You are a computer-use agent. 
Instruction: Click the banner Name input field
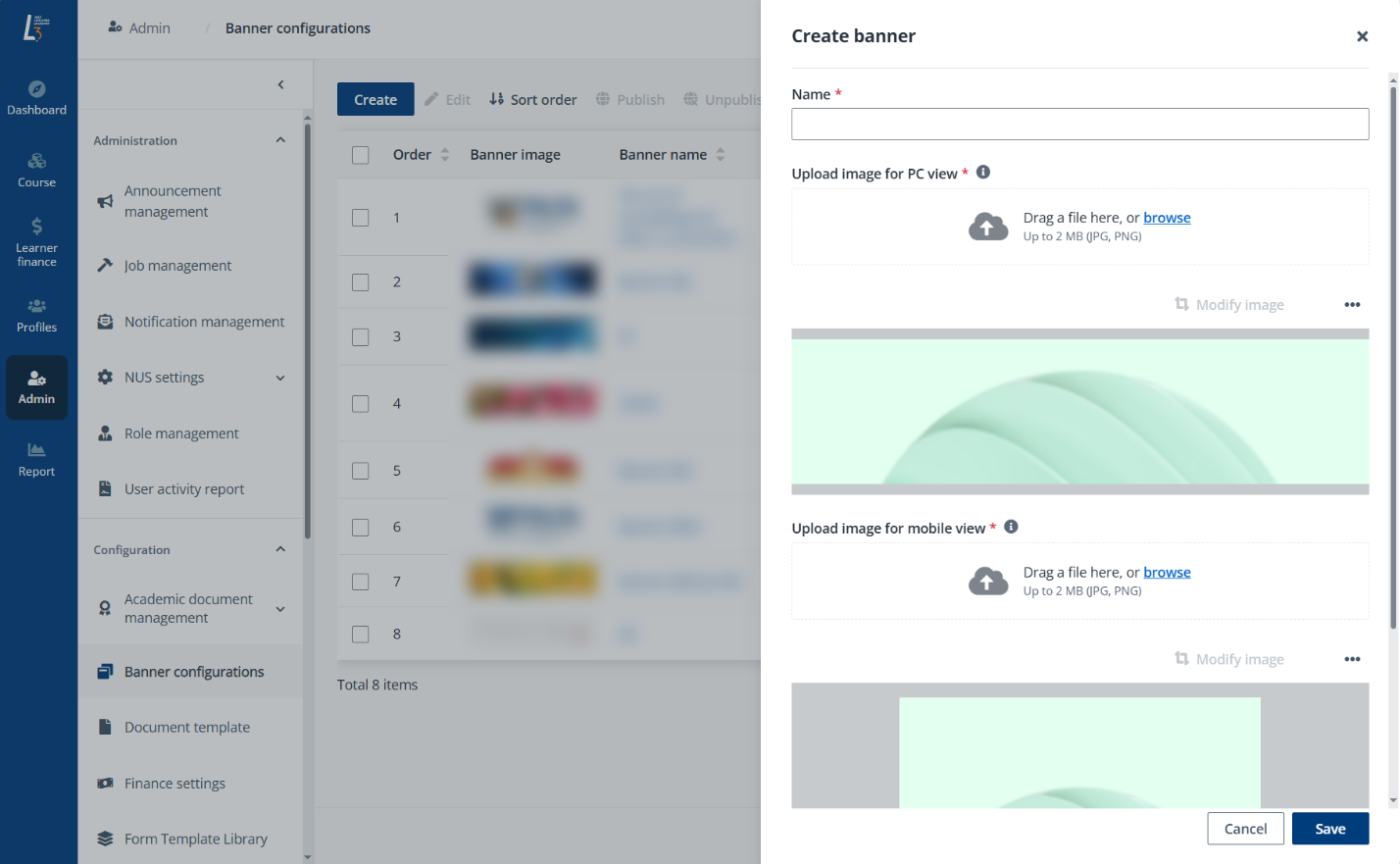coord(1079,125)
